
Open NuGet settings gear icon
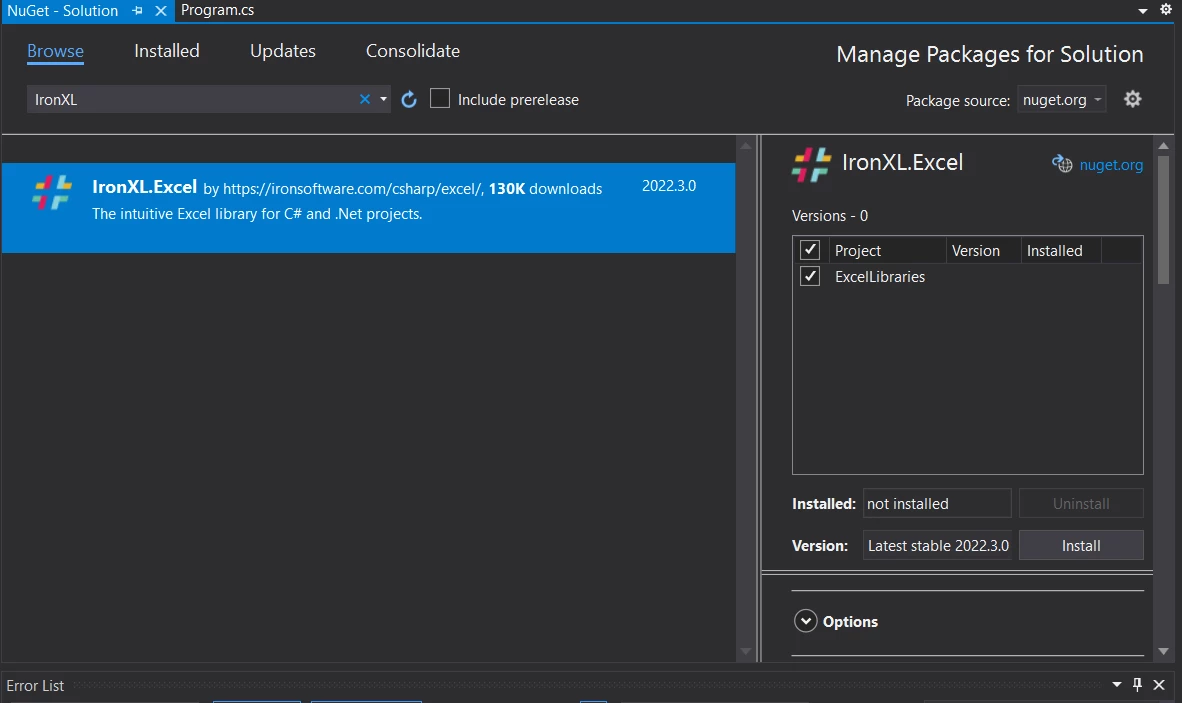click(1132, 99)
